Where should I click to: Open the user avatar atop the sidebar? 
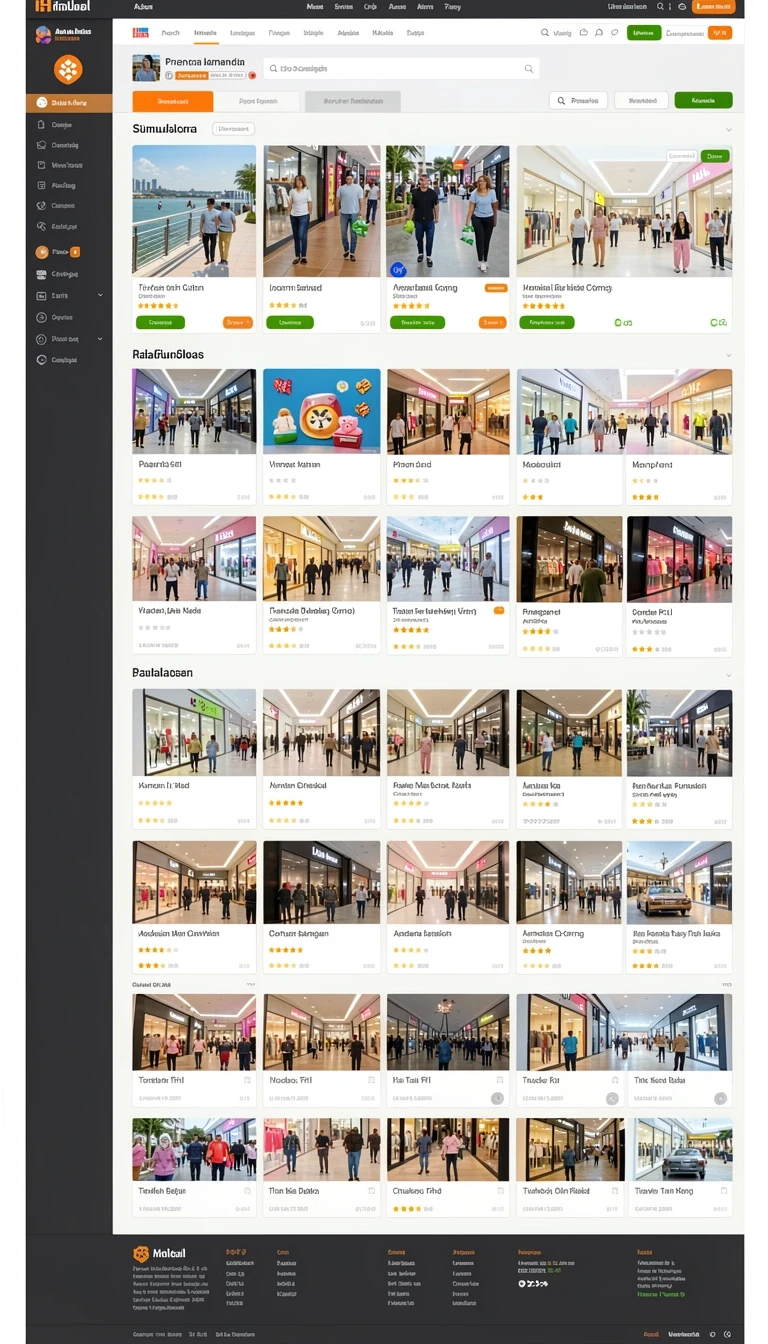[x=43, y=34]
